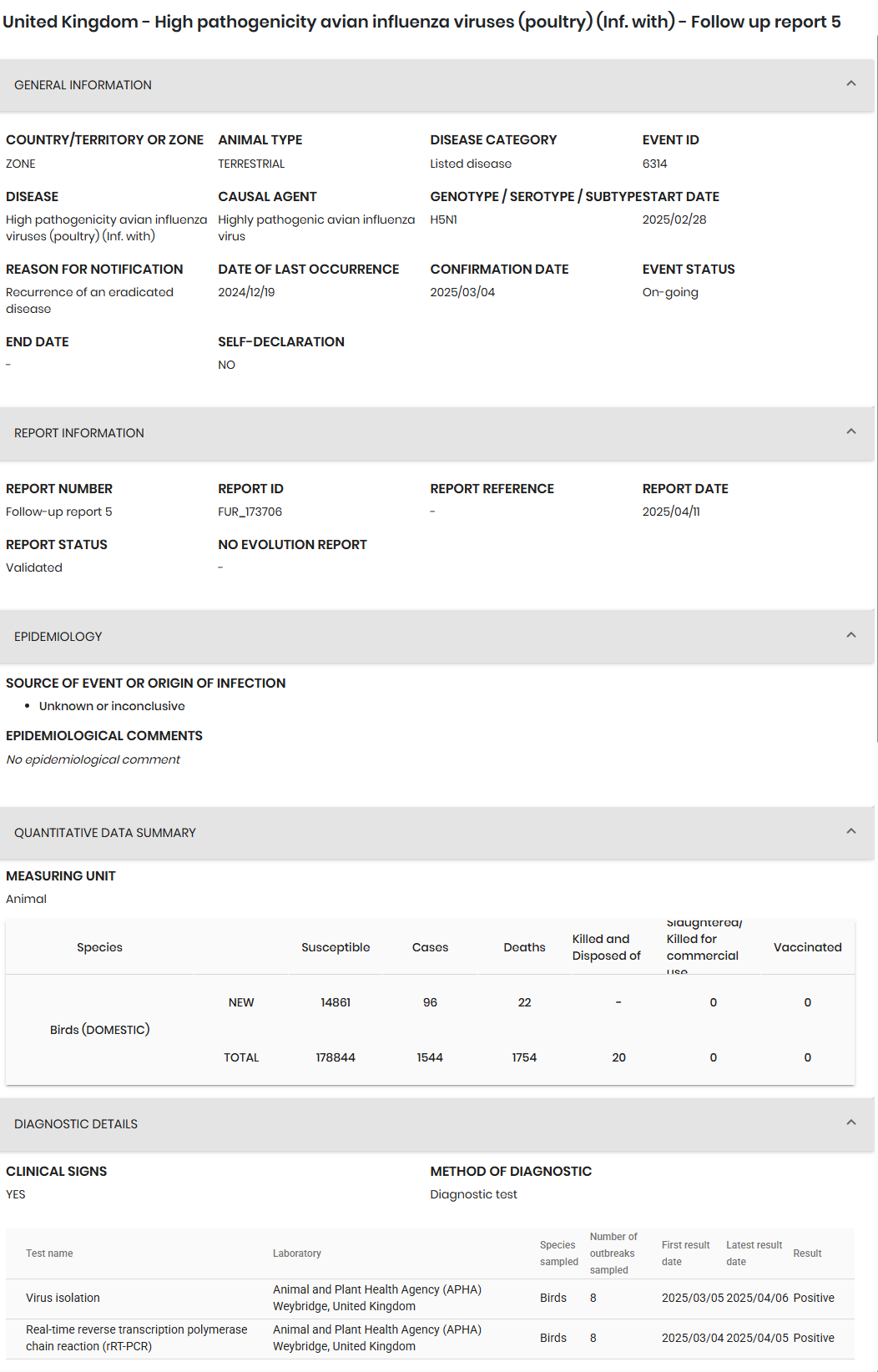
Task: Collapse the General Information section chevron
Action: pos(851,83)
